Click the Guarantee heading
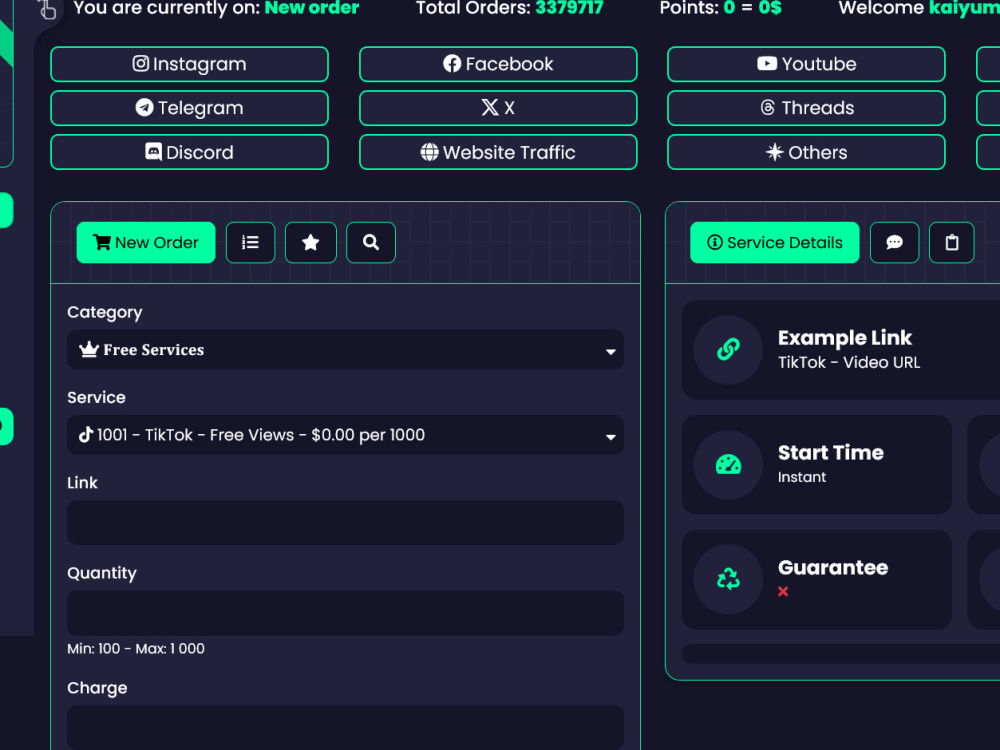This screenshot has width=1000, height=750. (833, 567)
